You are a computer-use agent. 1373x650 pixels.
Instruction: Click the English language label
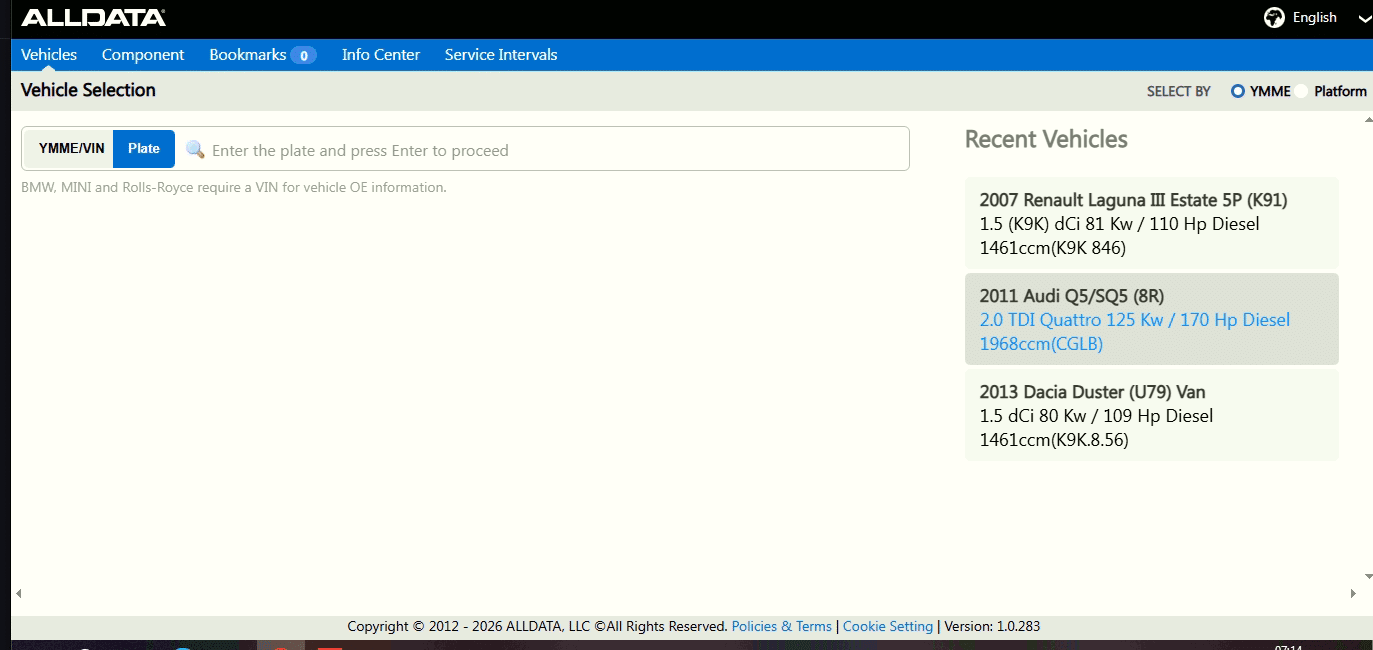tap(1314, 18)
